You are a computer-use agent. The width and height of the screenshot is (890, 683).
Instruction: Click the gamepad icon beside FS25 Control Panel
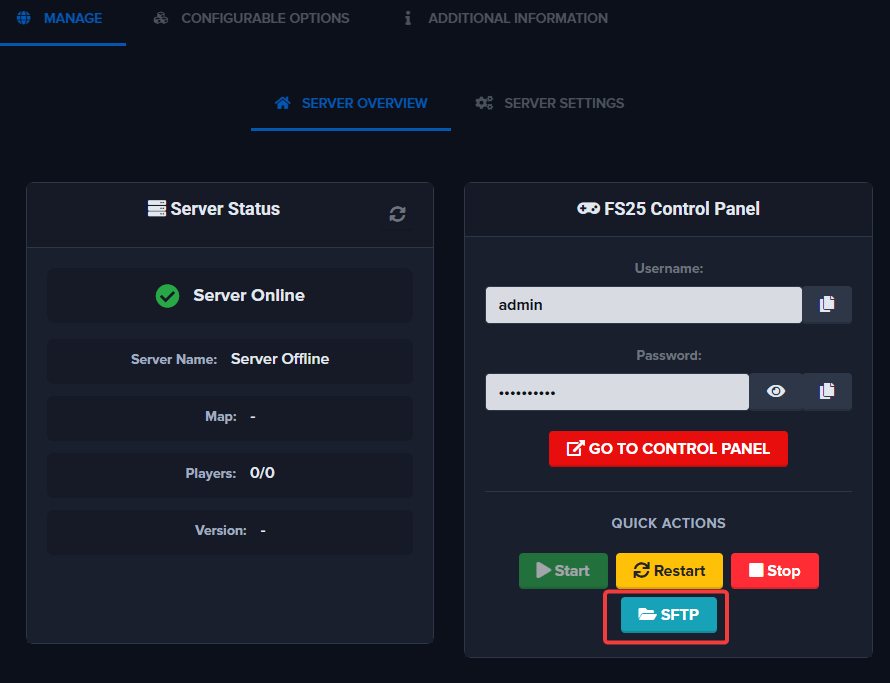click(588, 209)
